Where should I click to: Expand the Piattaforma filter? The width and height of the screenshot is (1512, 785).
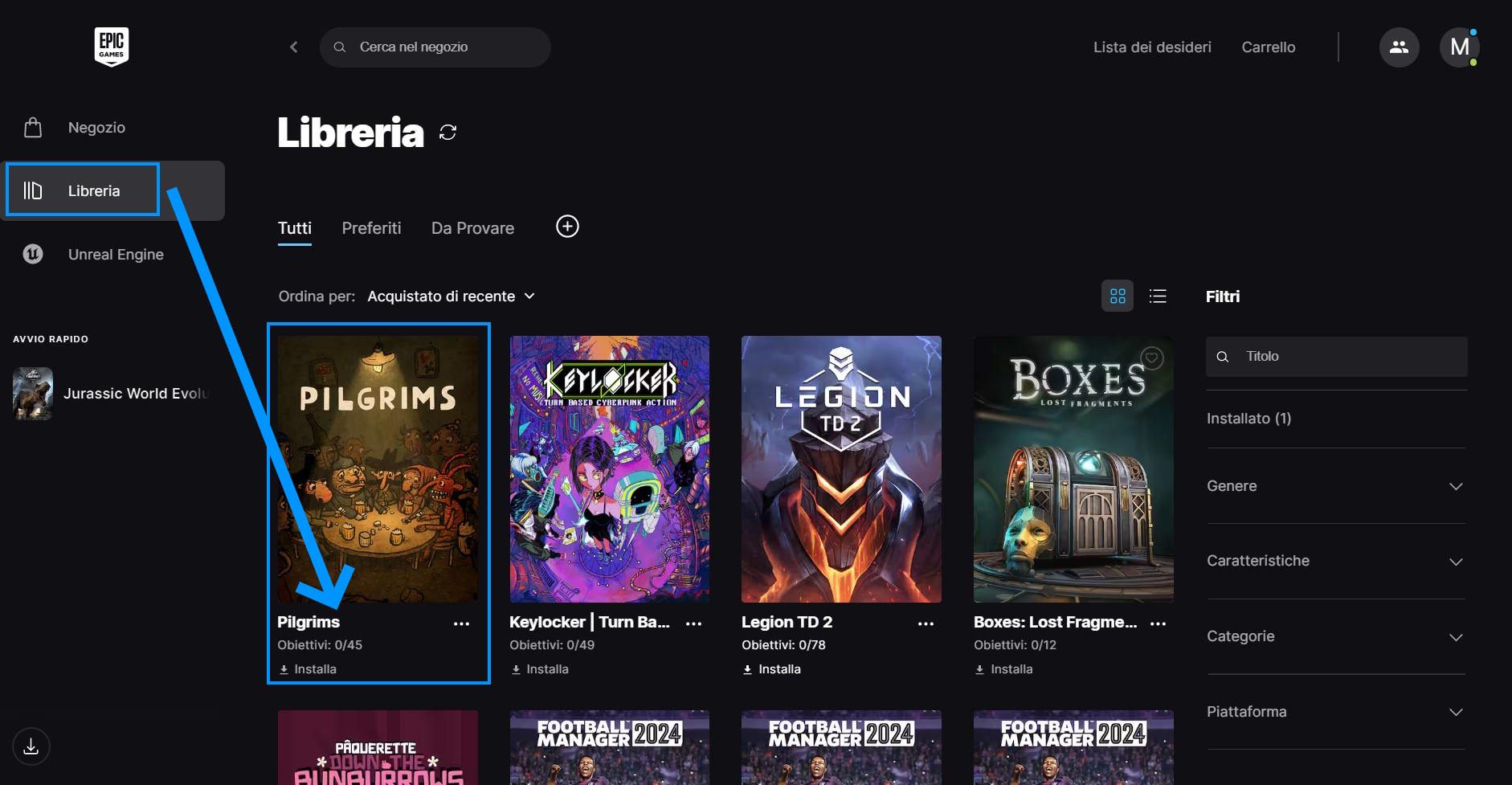[1337, 712]
